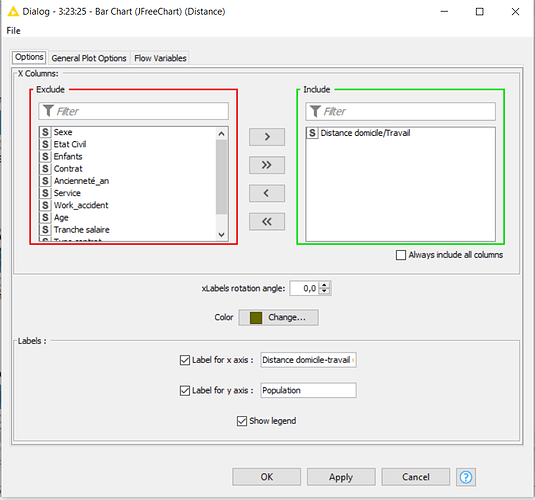
Task: Click Exclude list scrollbar up arrow
Action: click(x=221, y=133)
